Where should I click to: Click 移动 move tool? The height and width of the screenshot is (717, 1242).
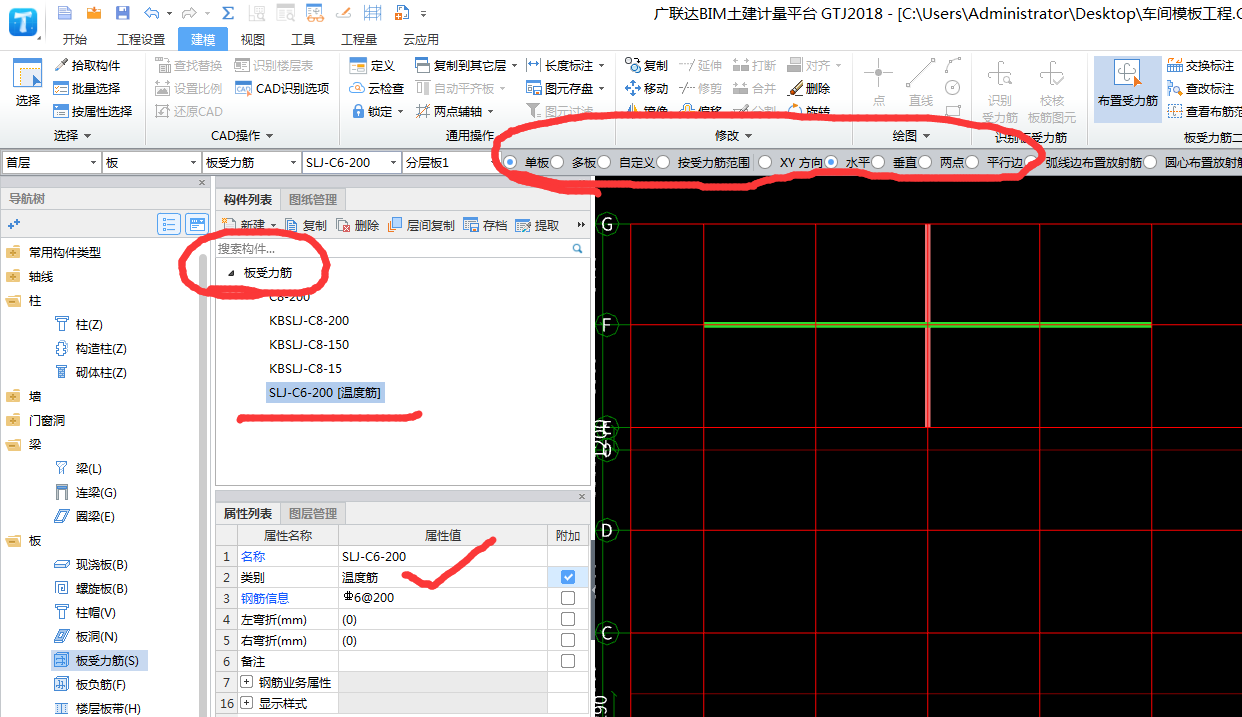click(x=646, y=88)
